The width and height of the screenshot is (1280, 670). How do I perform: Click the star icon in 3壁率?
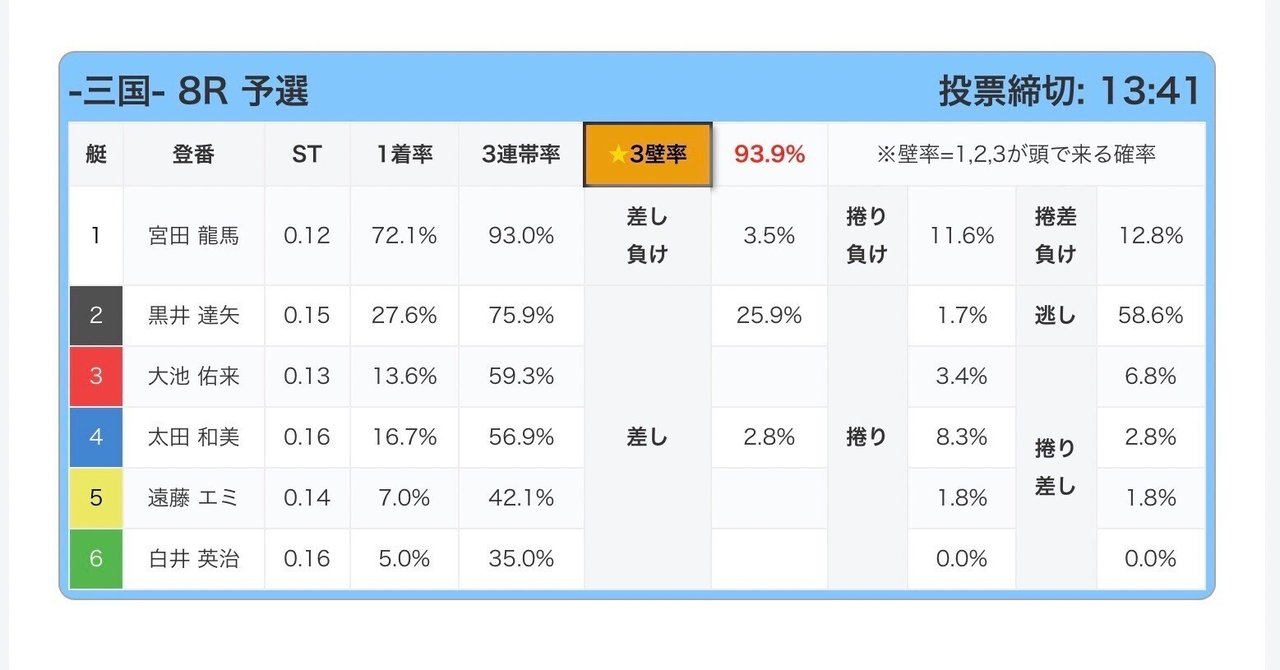pos(618,155)
